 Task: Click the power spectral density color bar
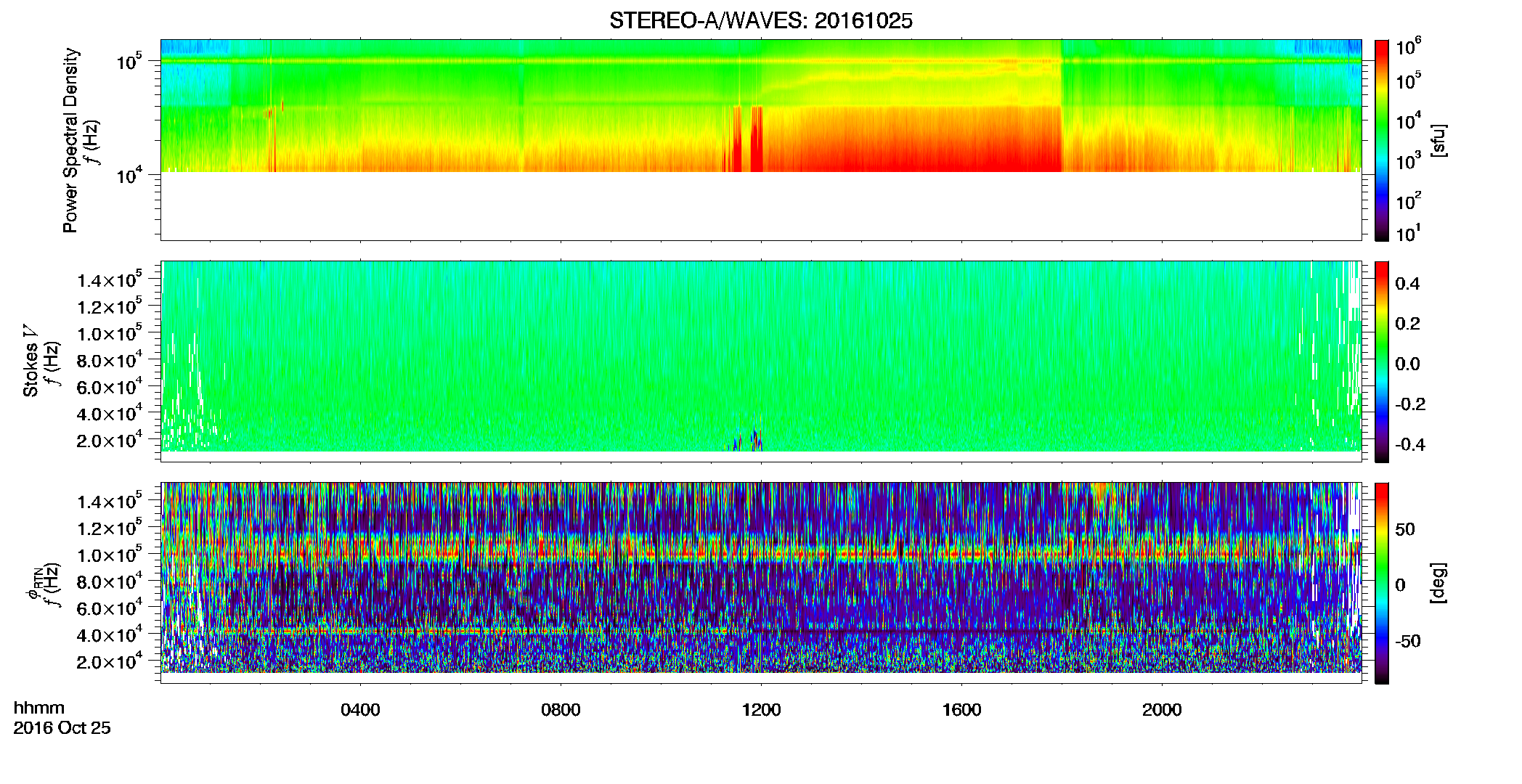tap(1382, 140)
